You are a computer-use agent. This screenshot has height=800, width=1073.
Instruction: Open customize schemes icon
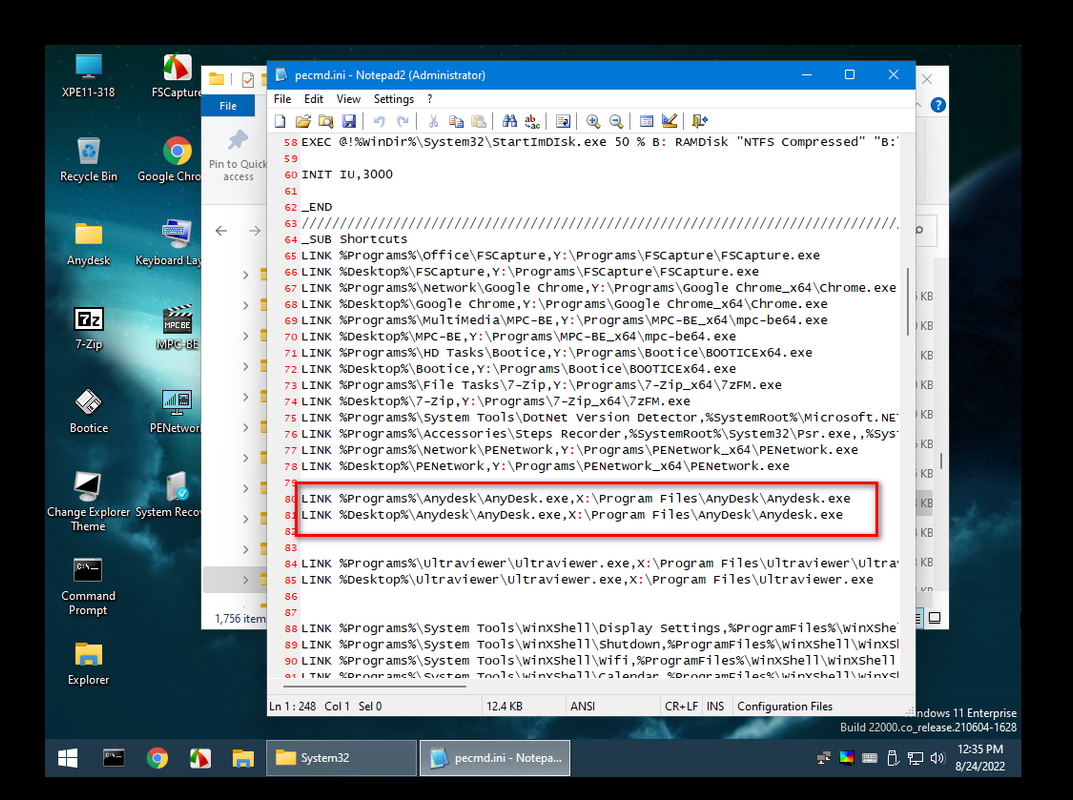tap(669, 121)
